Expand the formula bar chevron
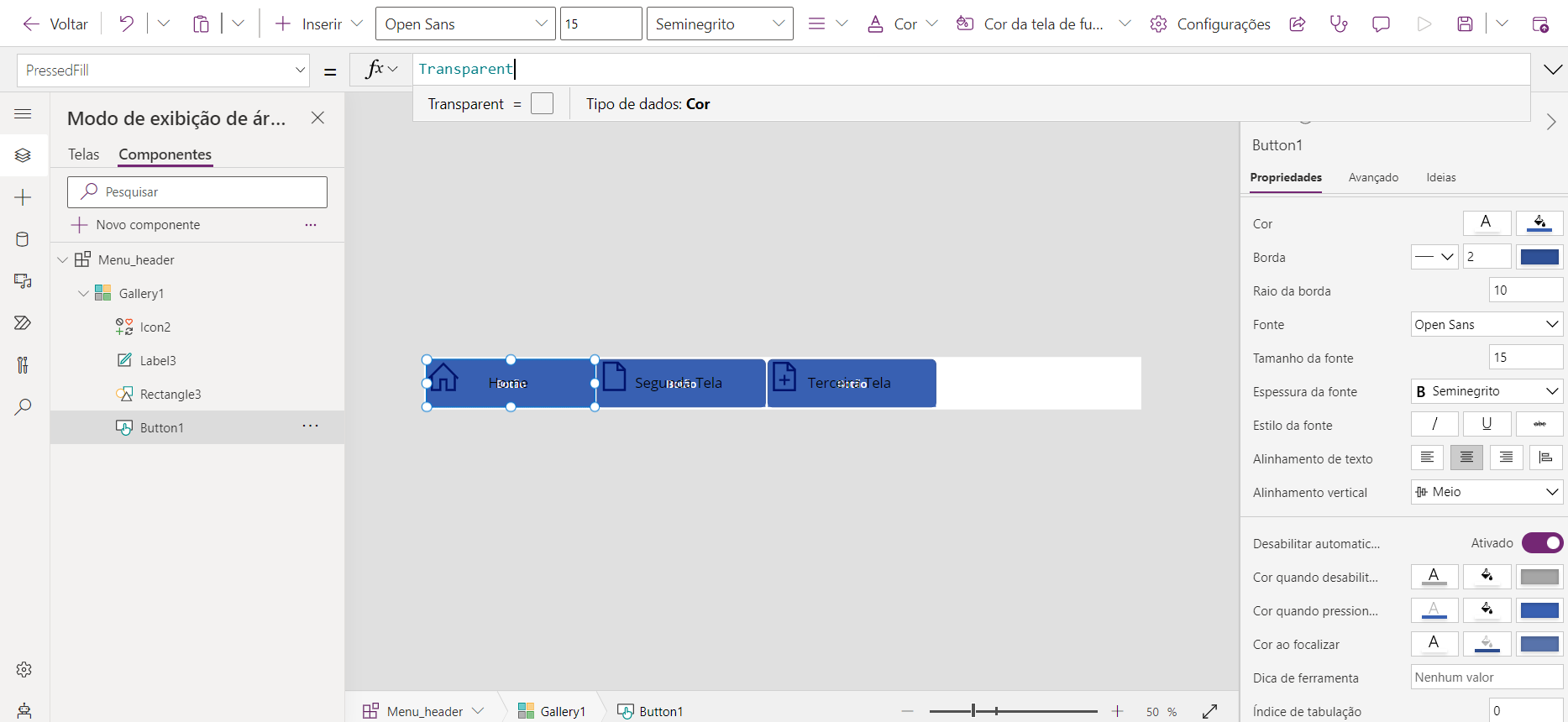1568x722 pixels. tap(1553, 70)
